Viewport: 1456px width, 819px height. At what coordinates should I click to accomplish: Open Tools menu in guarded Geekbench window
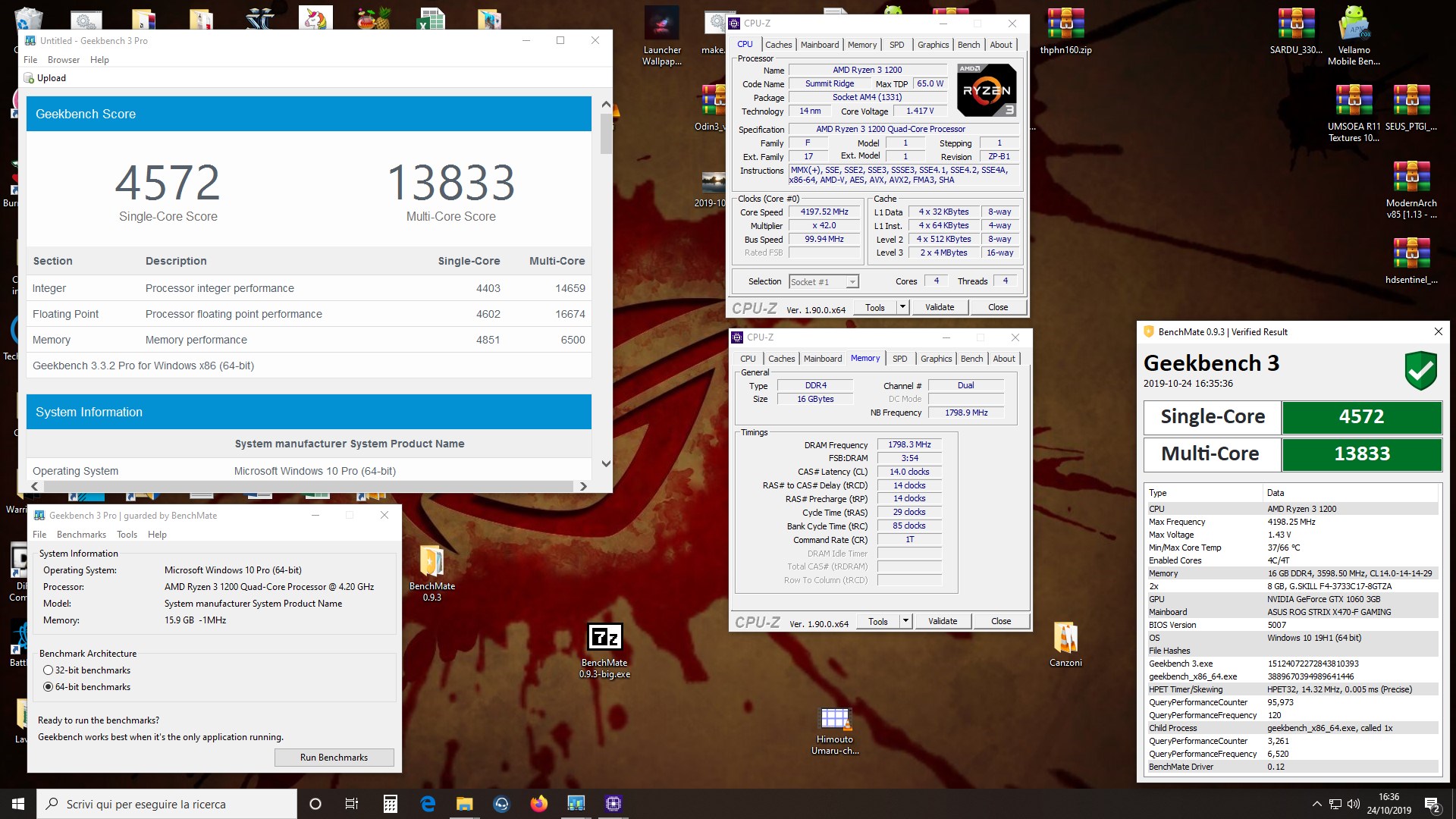click(x=127, y=535)
